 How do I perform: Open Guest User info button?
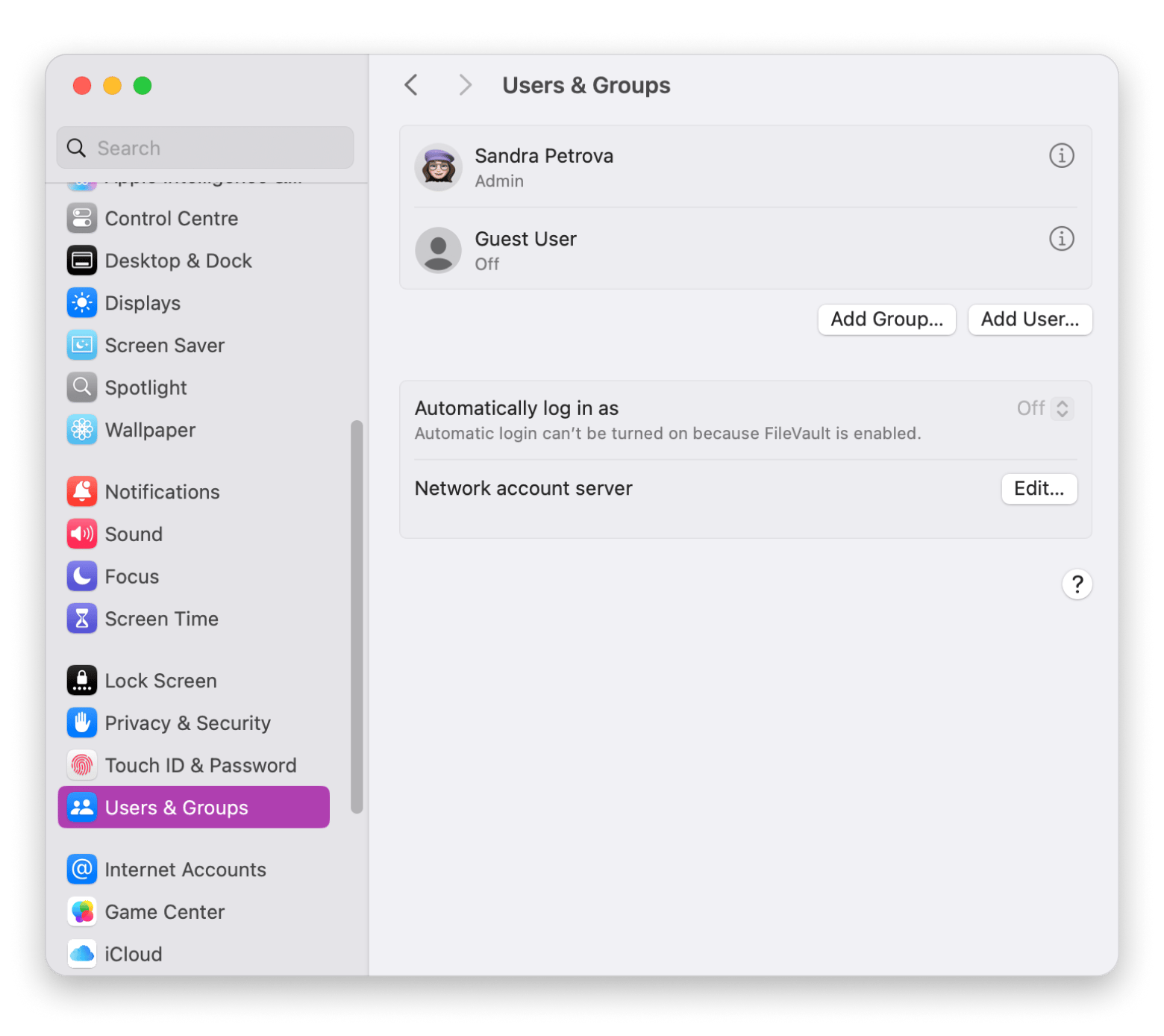click(1061, 239)
